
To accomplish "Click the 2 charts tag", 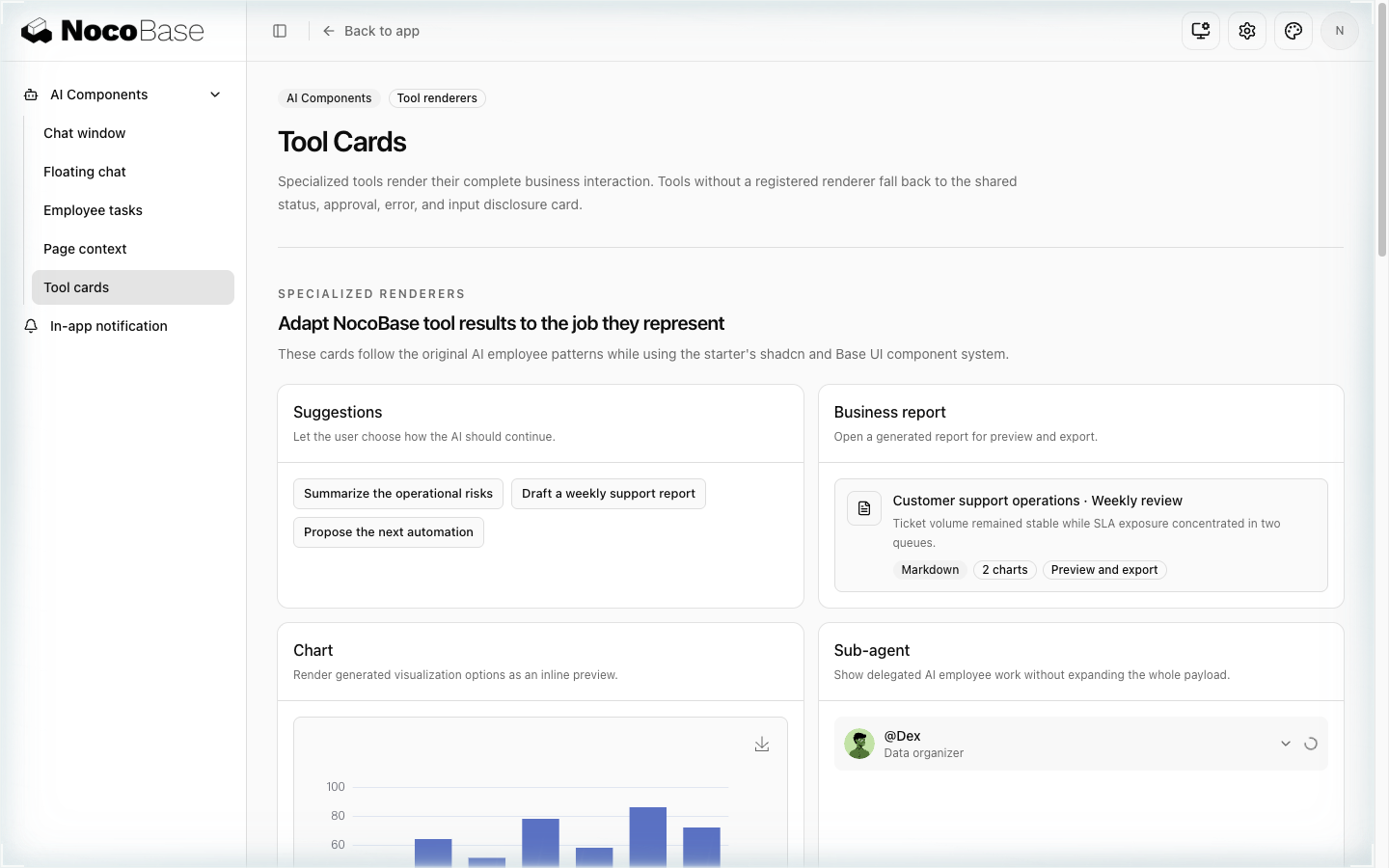I will pos(1005,570).
